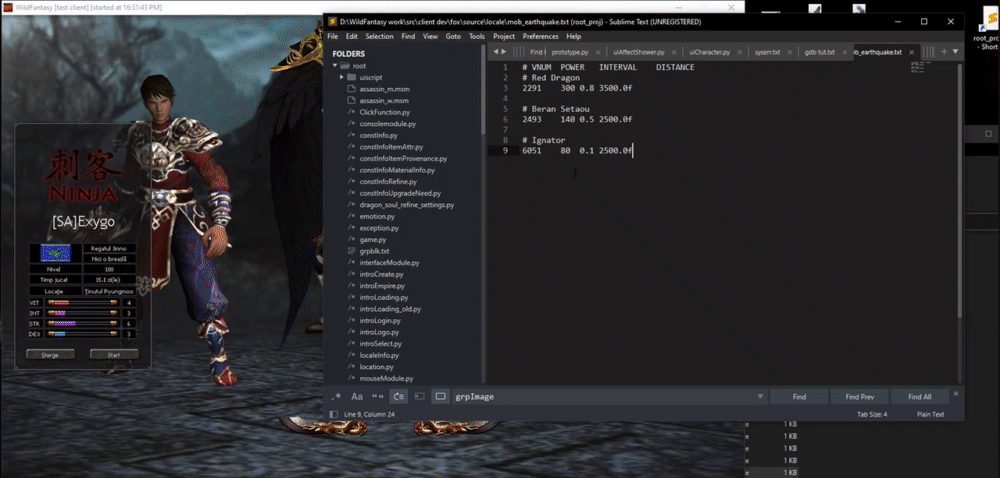This screenshot has height=478, width=1000.
Task: Open mouseModule.py in sidebar
Action: pos(386,379)
